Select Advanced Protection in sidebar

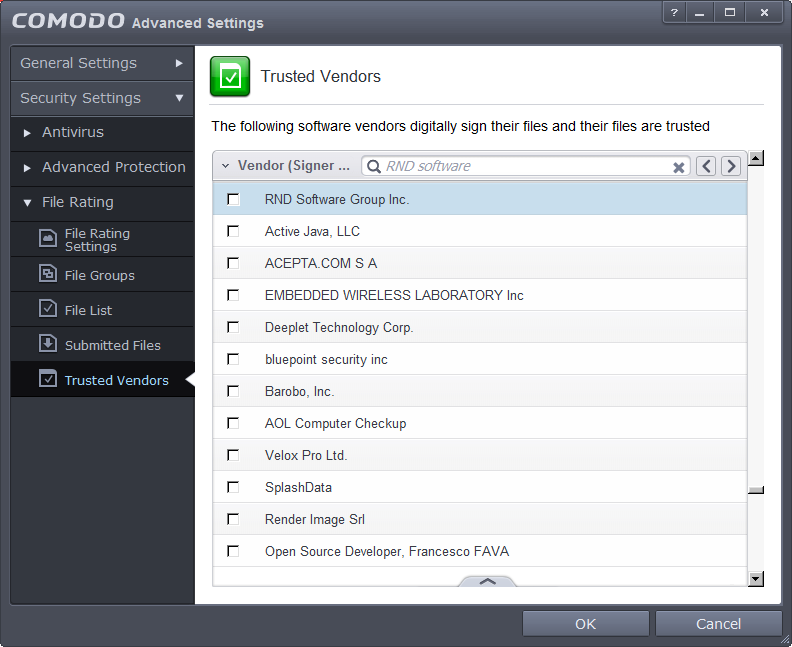102,167
